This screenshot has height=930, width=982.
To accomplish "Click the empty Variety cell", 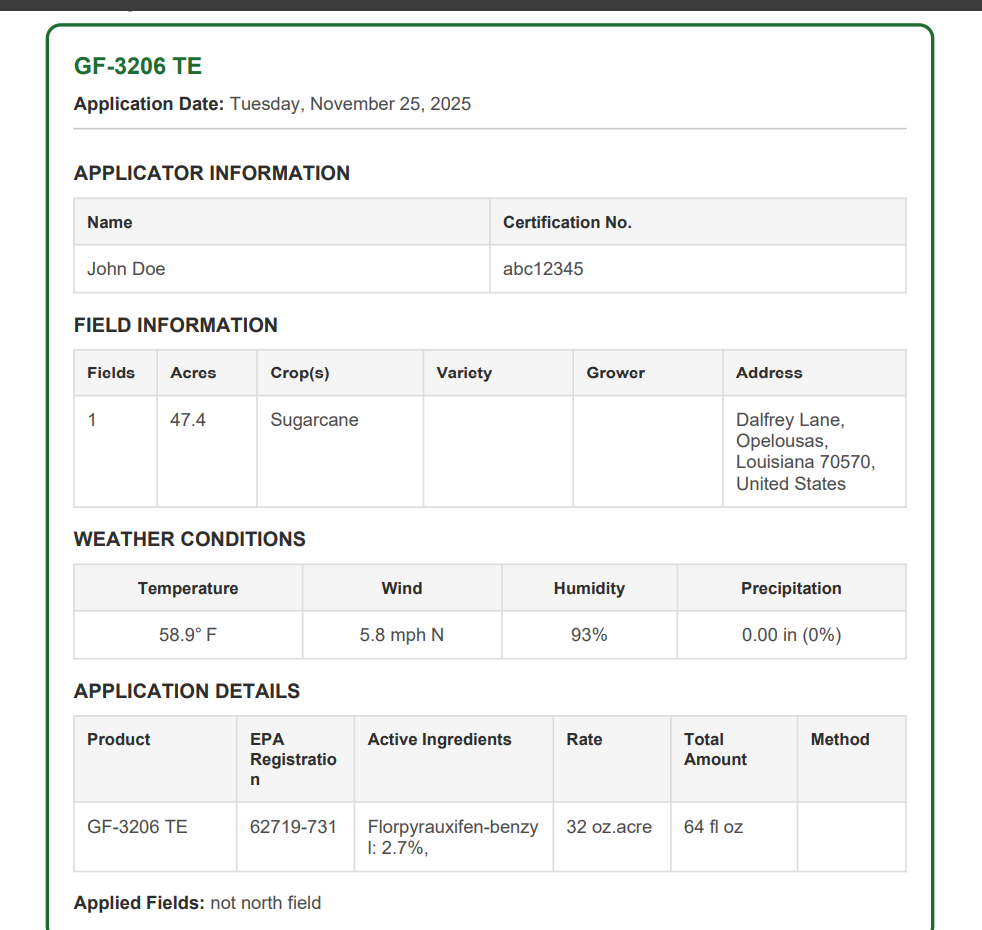I will point(497,451).
